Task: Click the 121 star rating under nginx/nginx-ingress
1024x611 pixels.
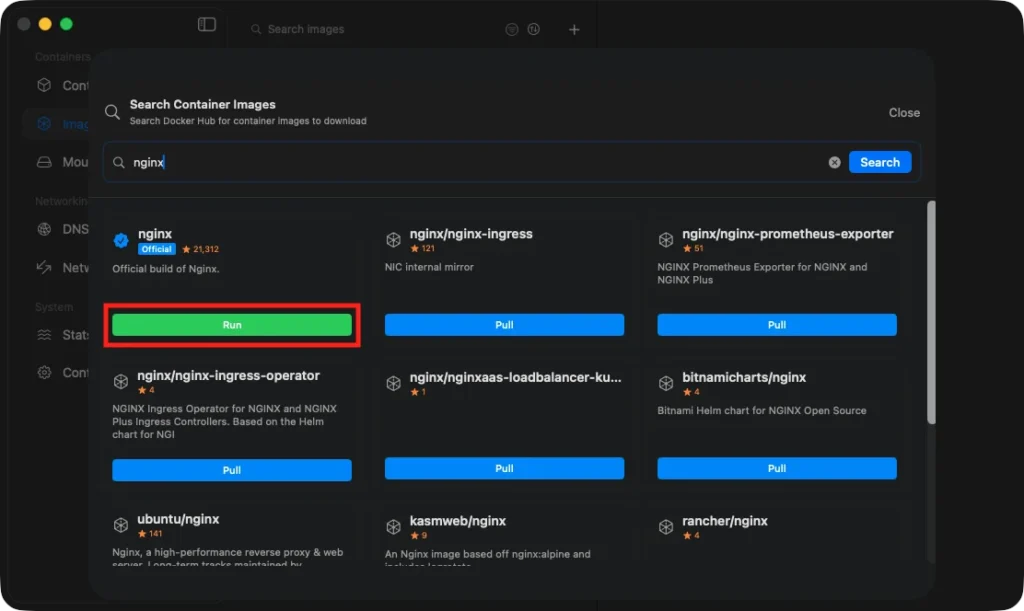Action: coord(423,248)
